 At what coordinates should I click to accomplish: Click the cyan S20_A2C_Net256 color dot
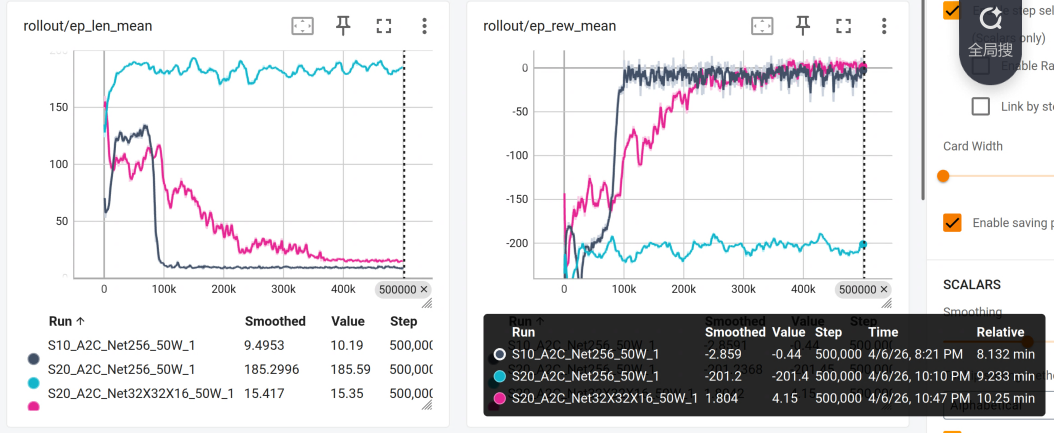click(32, 383)
